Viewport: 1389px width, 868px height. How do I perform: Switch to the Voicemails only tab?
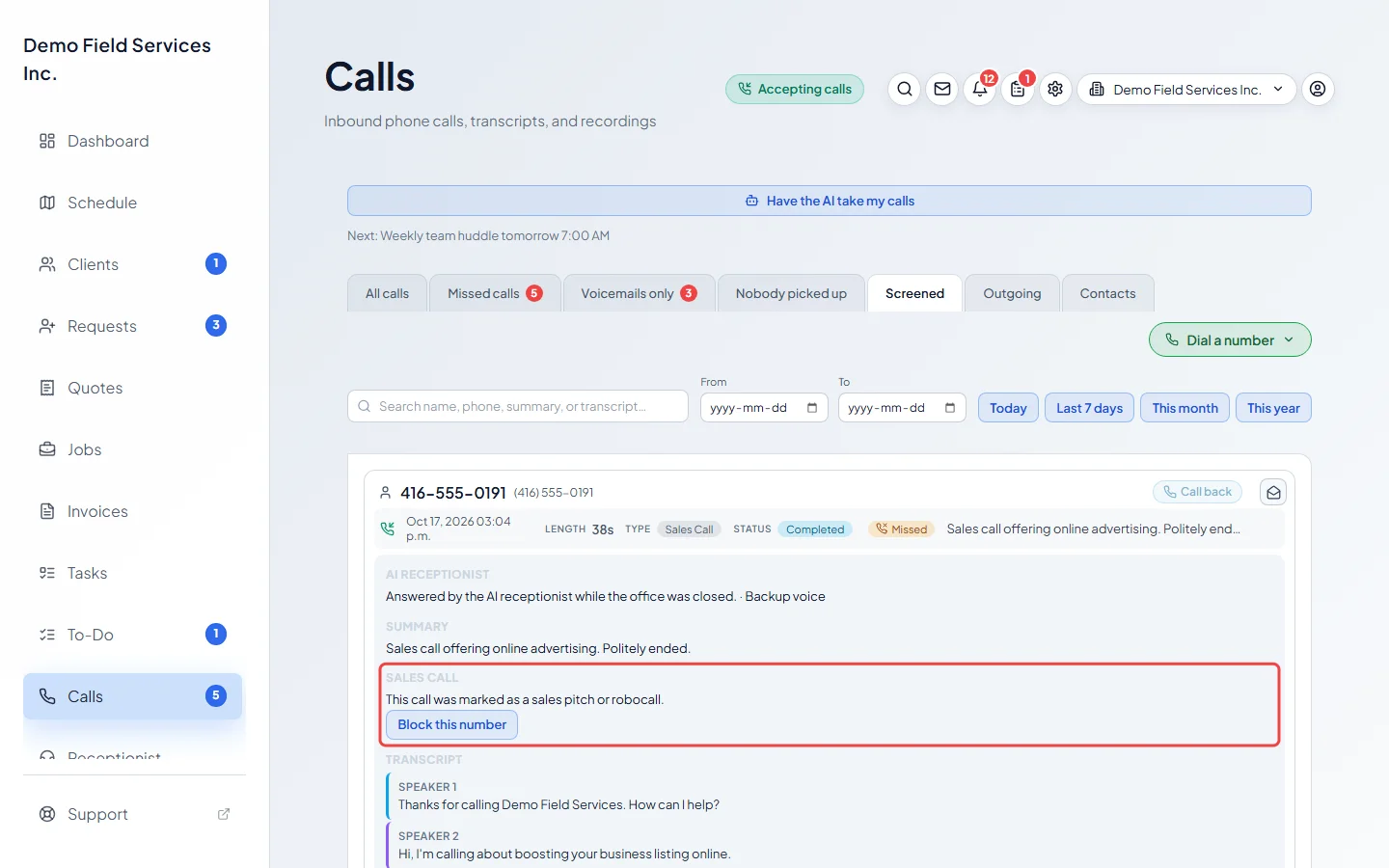(x=639, y=293)
